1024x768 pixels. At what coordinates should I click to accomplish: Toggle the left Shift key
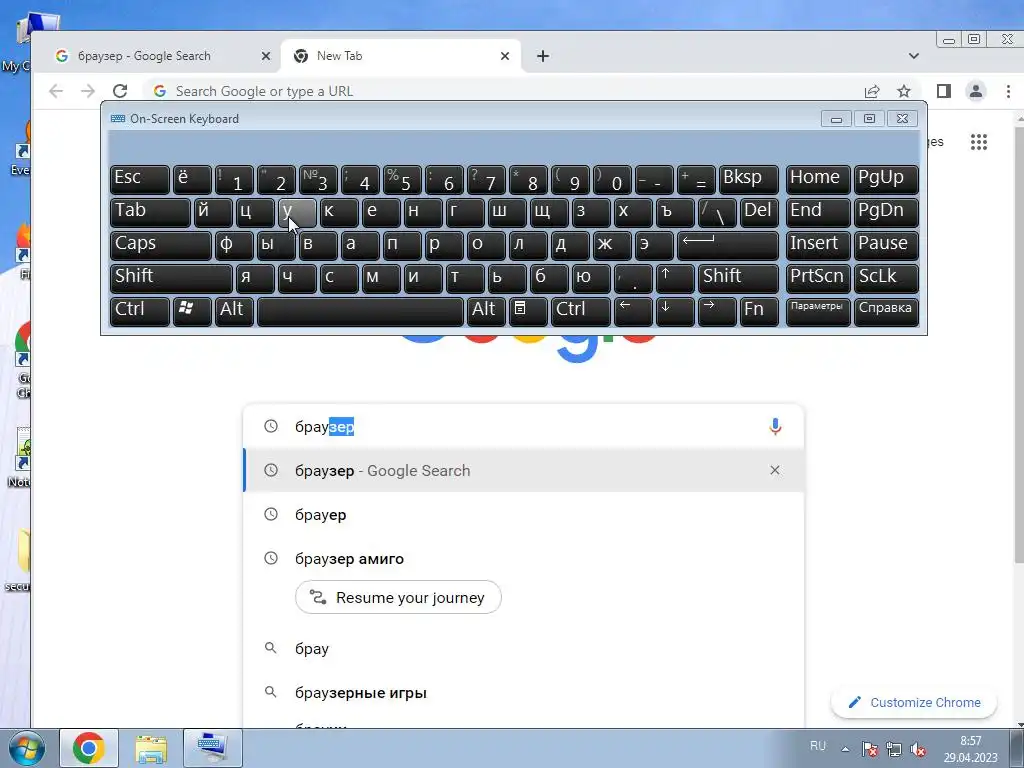(x=170, y=278)
